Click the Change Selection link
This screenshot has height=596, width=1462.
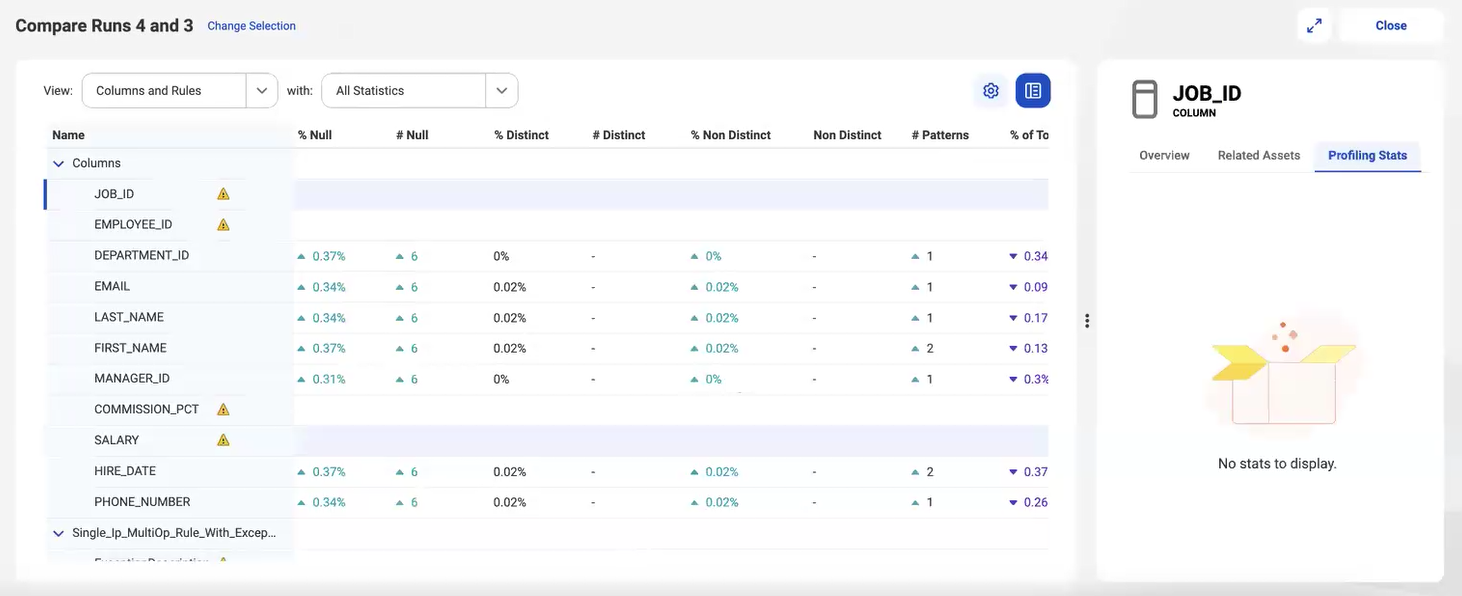pyautogui.click(x=251, y=26)
